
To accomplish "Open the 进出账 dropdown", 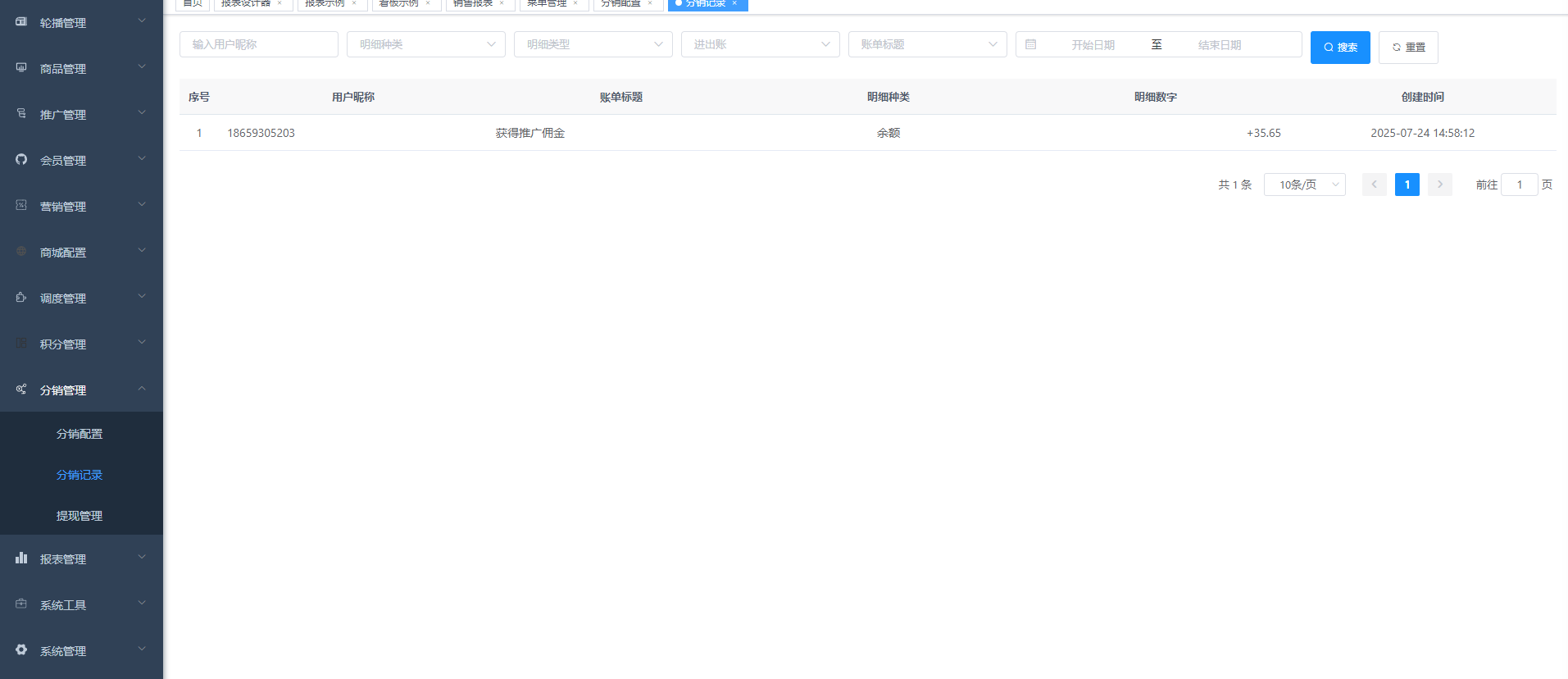I will [x=760, y=44].
